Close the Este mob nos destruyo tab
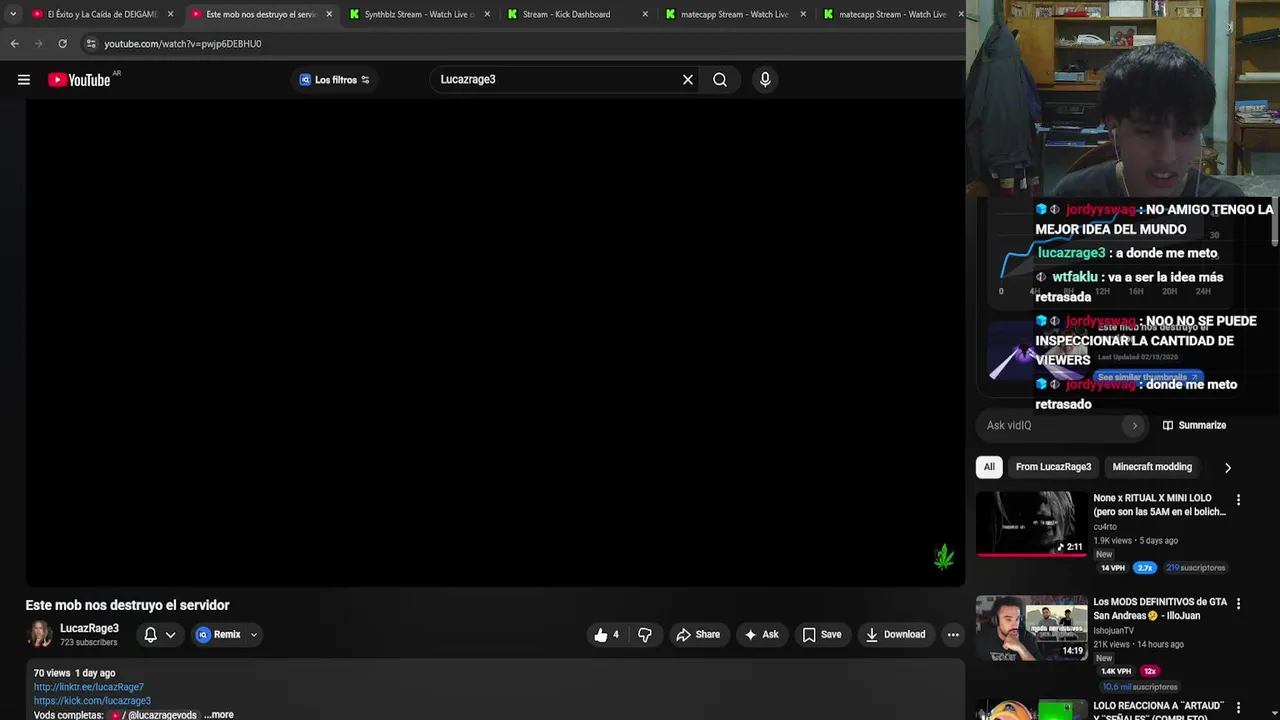The image size is (1280, 720). pyautogui.click(x=329, y=14)
